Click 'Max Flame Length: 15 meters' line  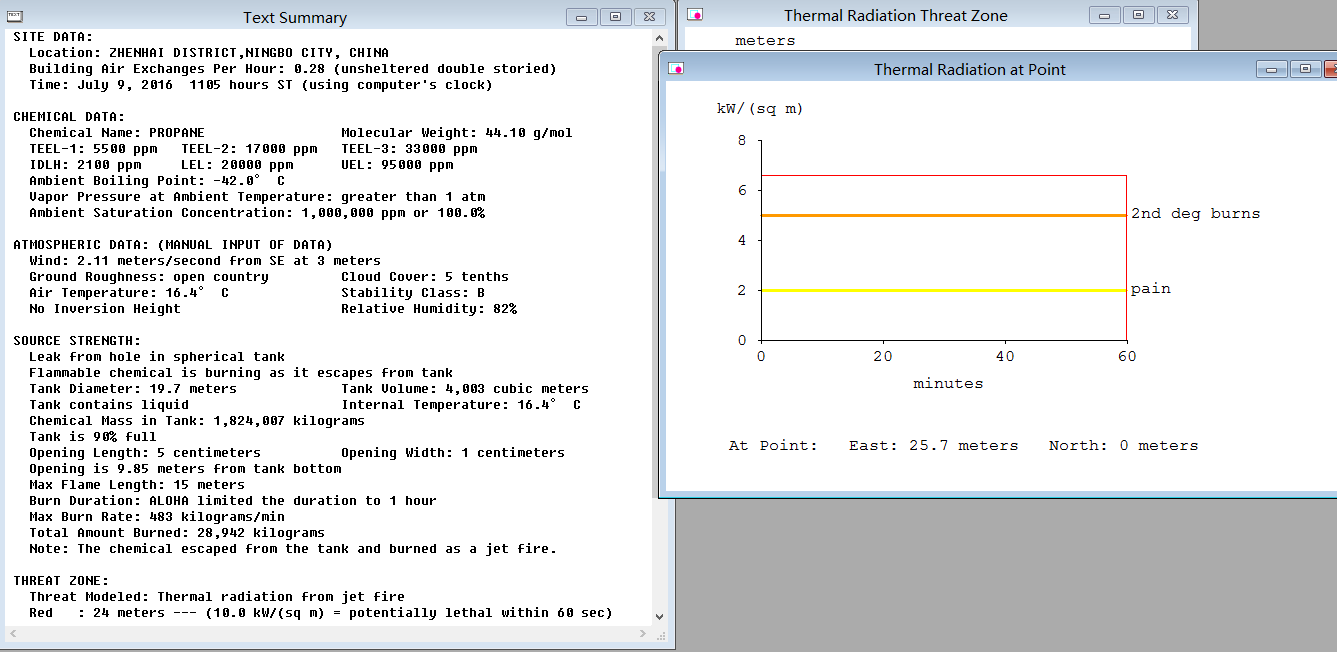(x=137, y=485)
